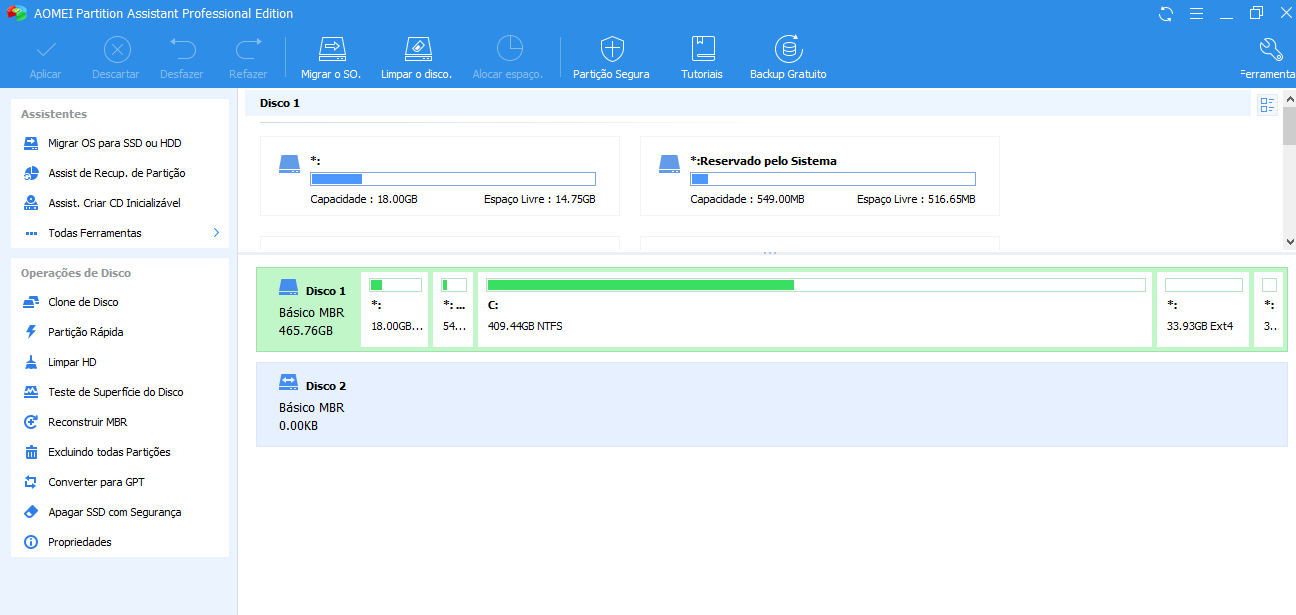Select the Reservado pelo Sistema partition card
Viewport: 1296px width, 615px height.
pyautogui.click(x=820, y=176)
